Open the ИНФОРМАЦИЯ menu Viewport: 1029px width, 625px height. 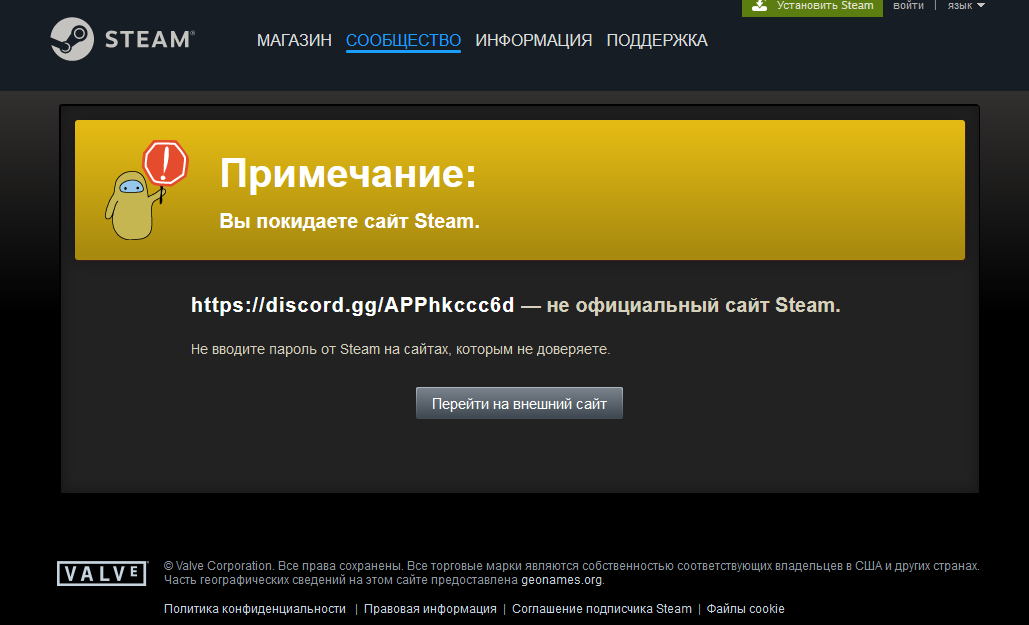(534, 40)
